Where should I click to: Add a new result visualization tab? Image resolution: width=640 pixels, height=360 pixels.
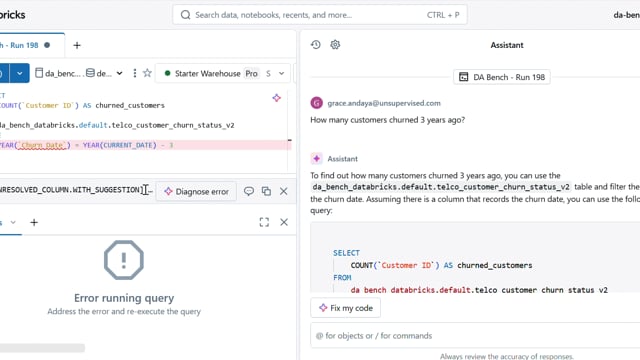34,222
